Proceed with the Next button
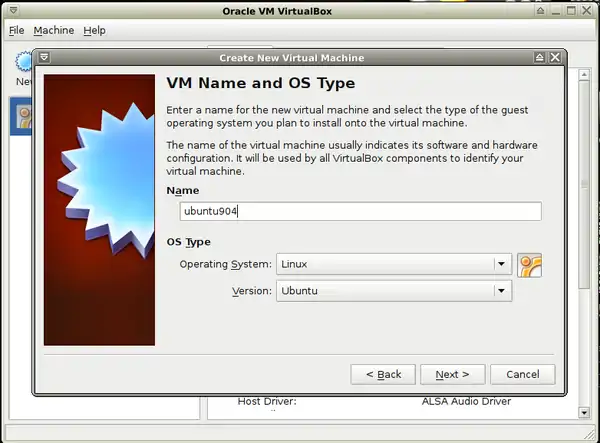This screenshot has width=600, height=443. pos(452,374)
